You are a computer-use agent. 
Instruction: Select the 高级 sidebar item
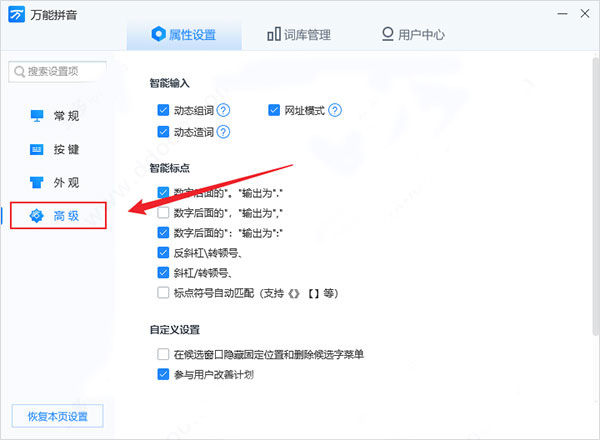58,215
